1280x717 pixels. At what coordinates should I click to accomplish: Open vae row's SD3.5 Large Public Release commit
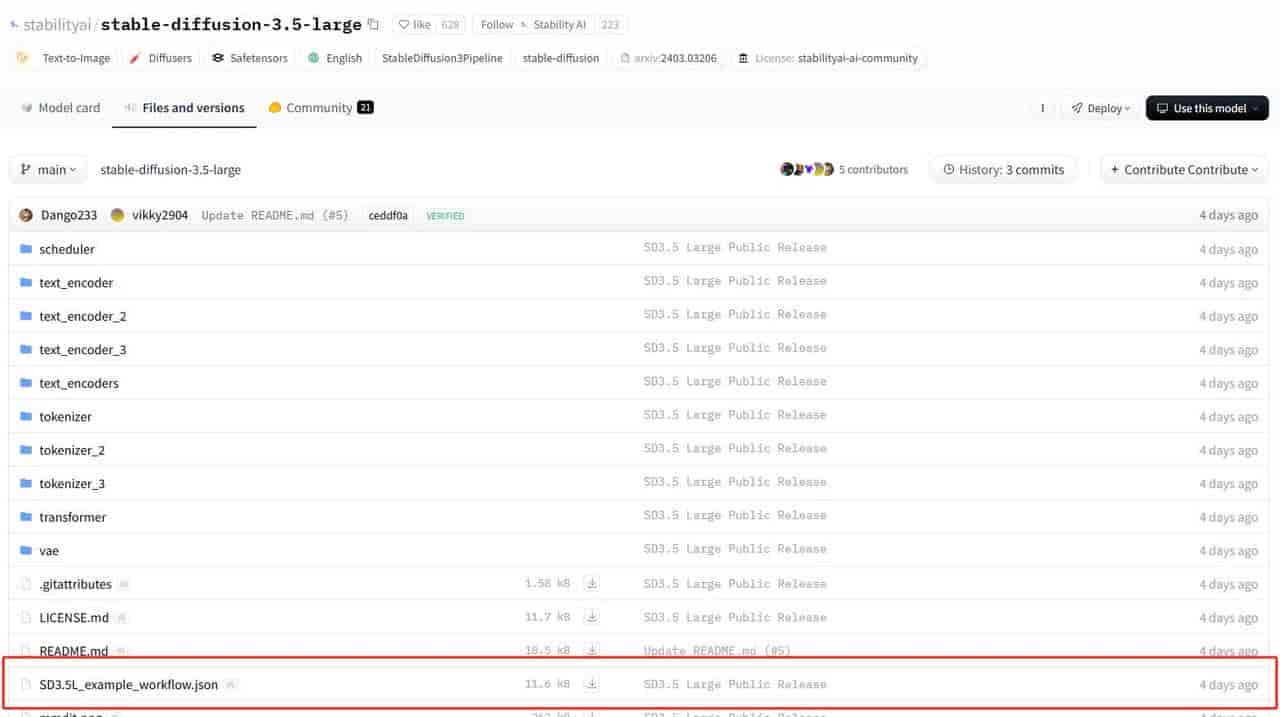tap(735, 549)
